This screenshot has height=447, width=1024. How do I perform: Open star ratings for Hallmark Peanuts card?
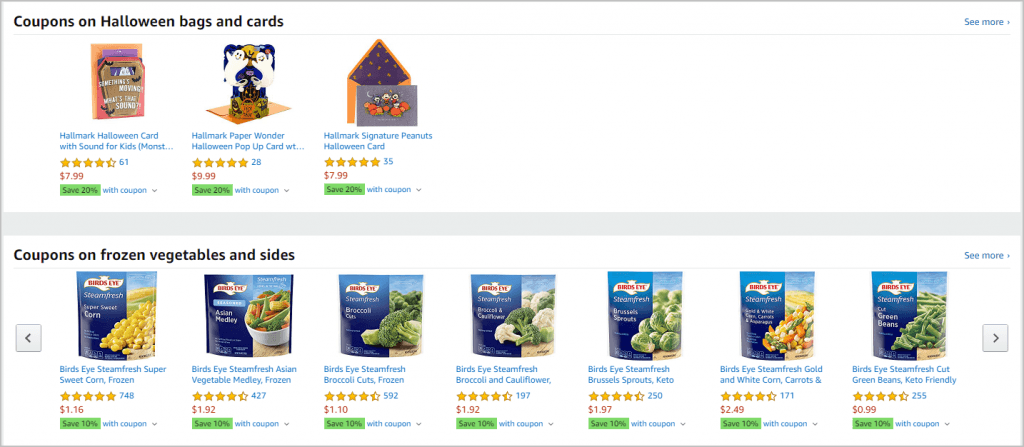[352, 162]
